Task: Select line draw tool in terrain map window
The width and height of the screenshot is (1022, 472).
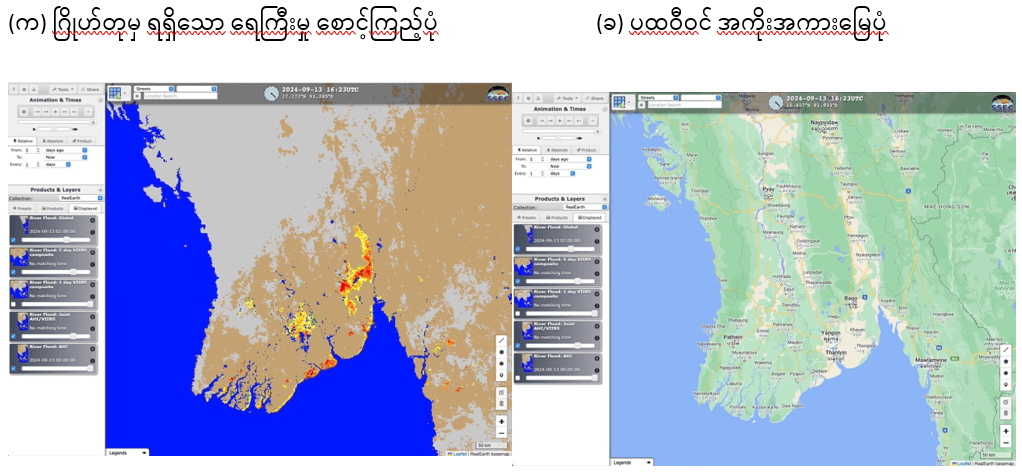Action: (x=1007, y=349)
